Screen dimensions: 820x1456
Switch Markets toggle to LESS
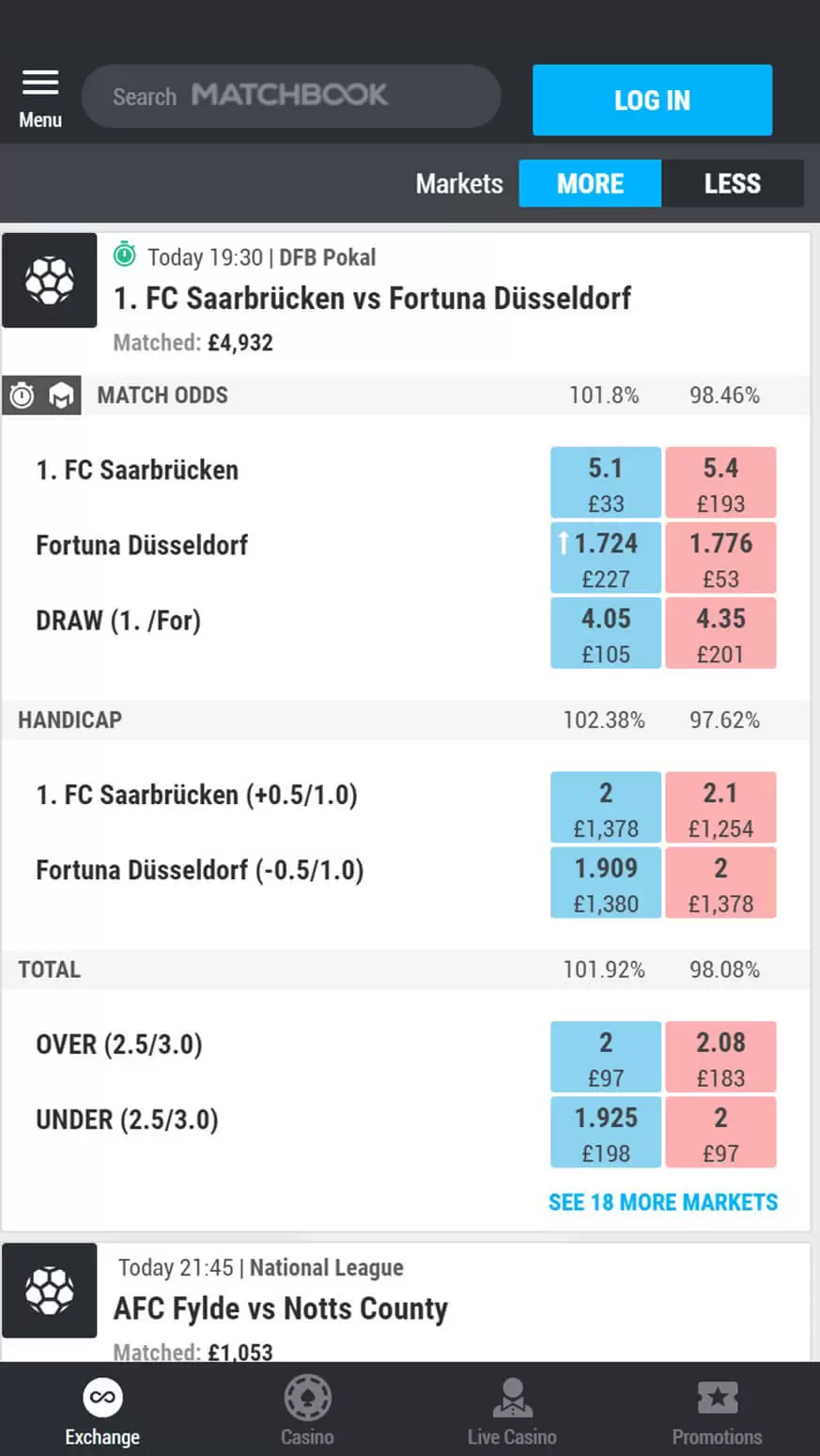(x=732, y=183)
